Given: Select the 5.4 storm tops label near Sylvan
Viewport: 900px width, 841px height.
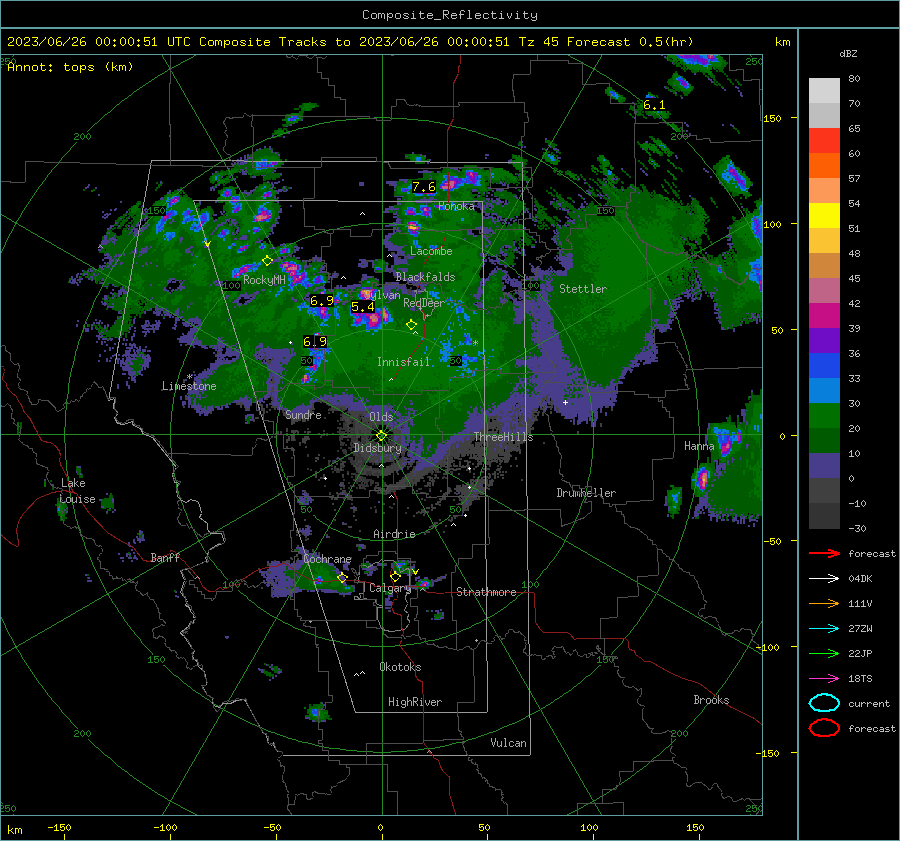Looking at the screenshot, I should 363,307.
